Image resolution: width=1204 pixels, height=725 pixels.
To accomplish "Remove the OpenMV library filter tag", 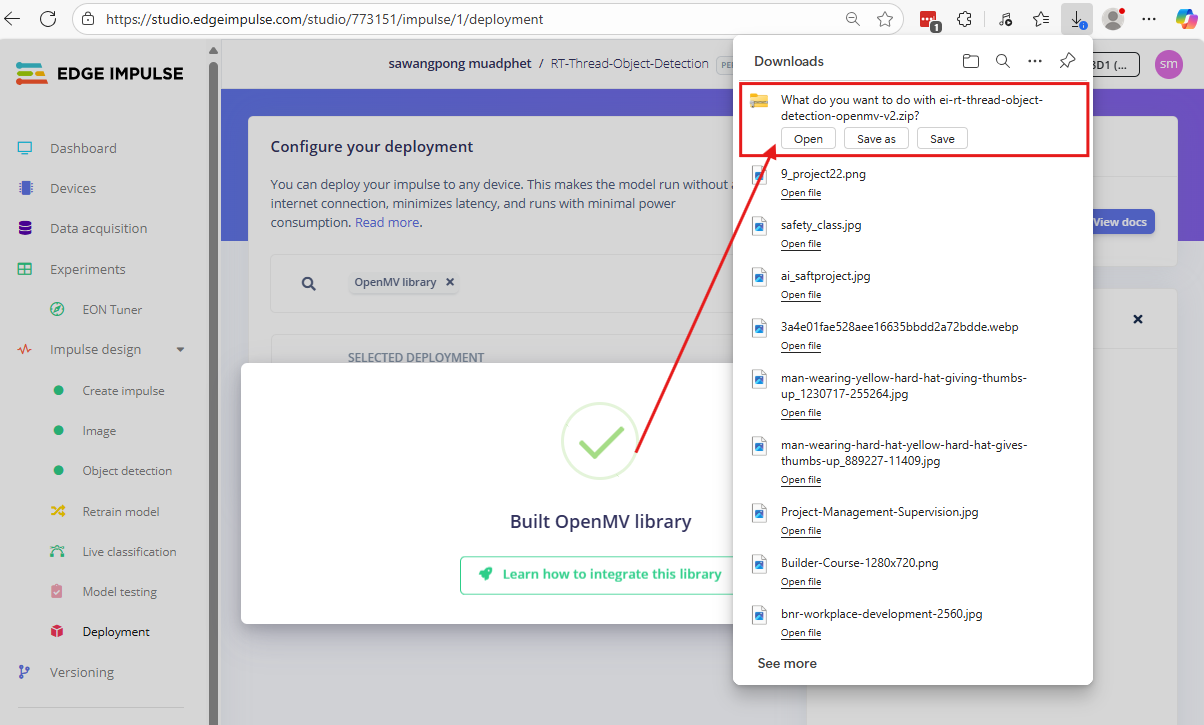I will [x=450, y=282].
